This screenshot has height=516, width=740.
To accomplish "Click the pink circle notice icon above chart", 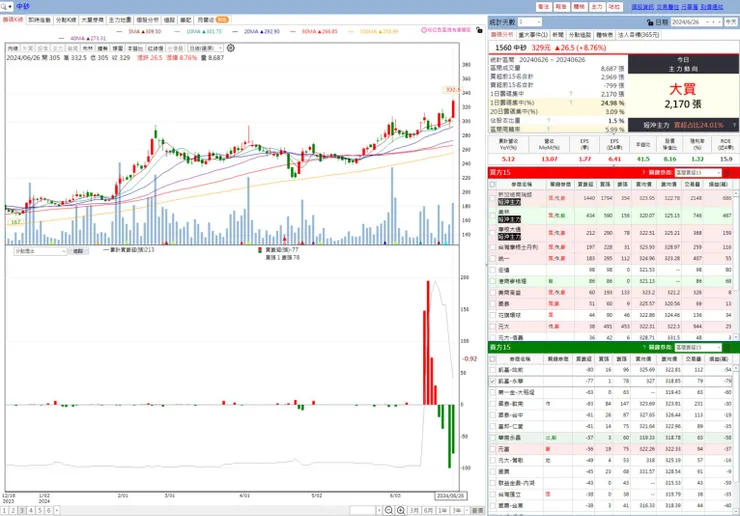I will pos(423,30).
